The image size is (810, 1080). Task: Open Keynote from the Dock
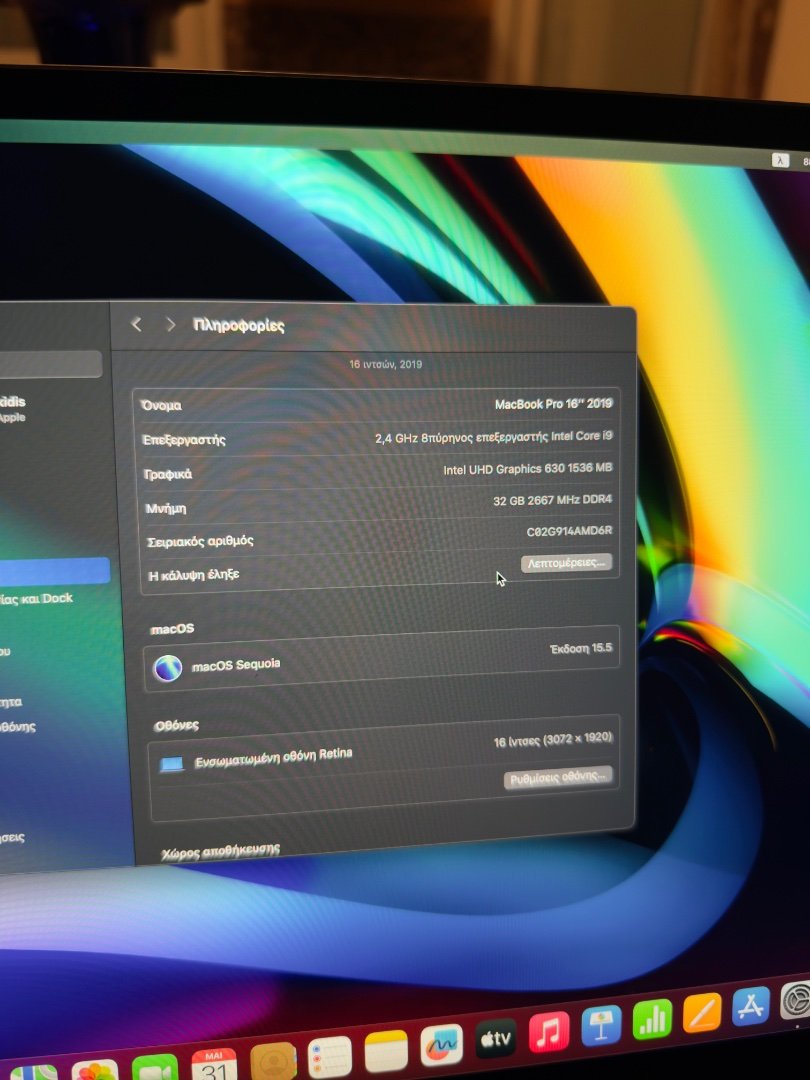click(601, 1026)
